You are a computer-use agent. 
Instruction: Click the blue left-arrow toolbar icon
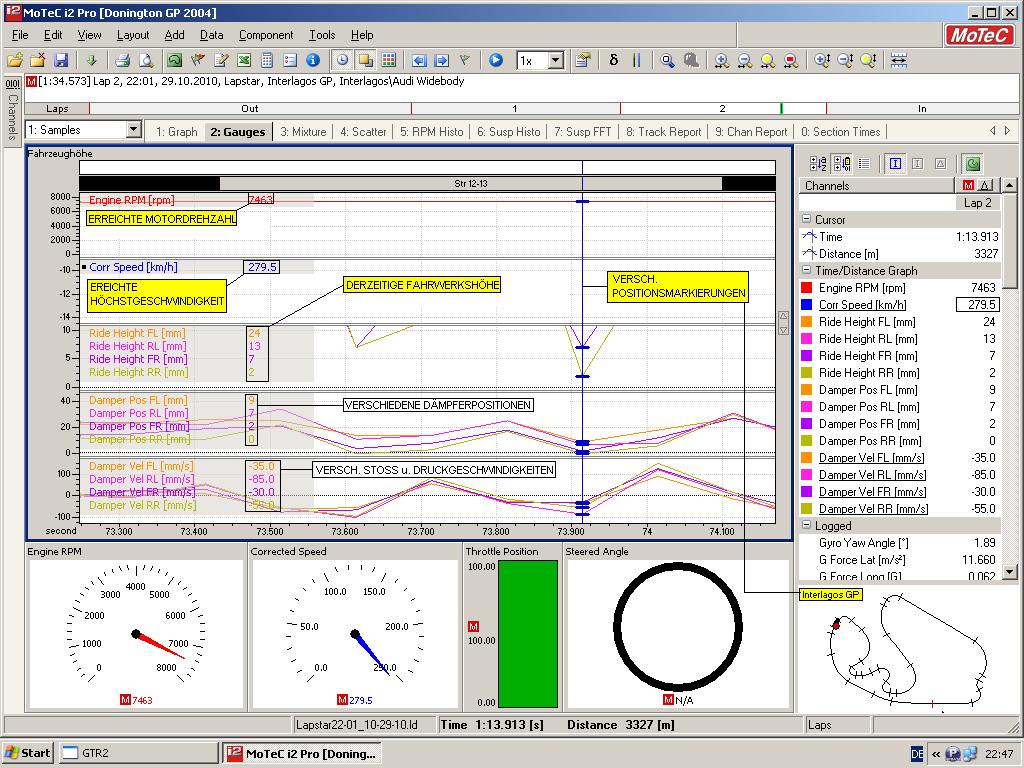[x=419, y=60]
